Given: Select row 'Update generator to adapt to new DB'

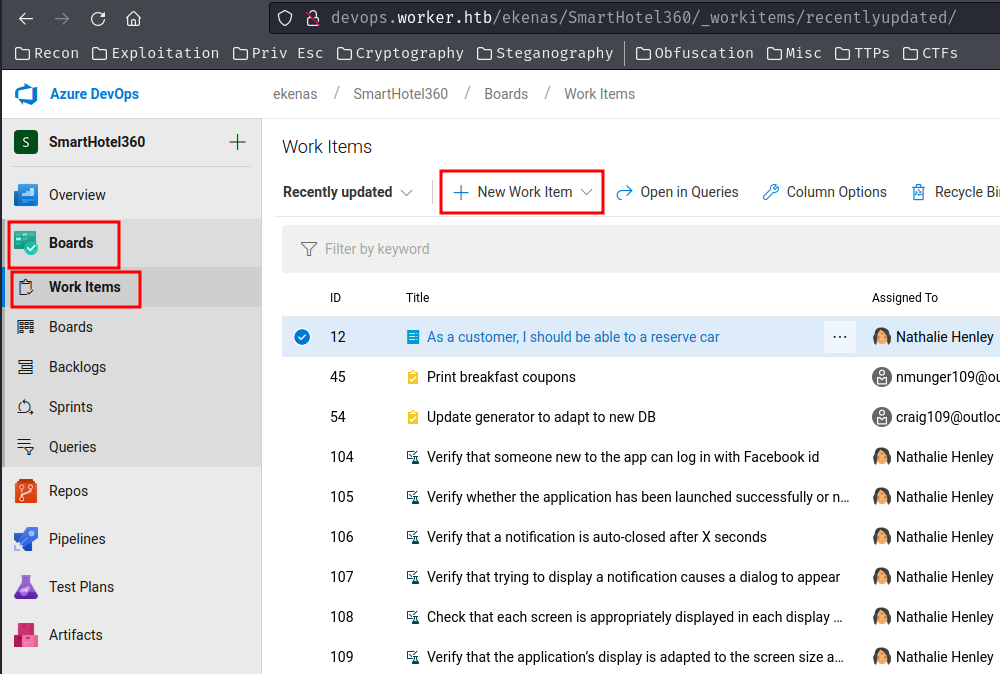Looking at the screenshot, I should coord(641,417).
